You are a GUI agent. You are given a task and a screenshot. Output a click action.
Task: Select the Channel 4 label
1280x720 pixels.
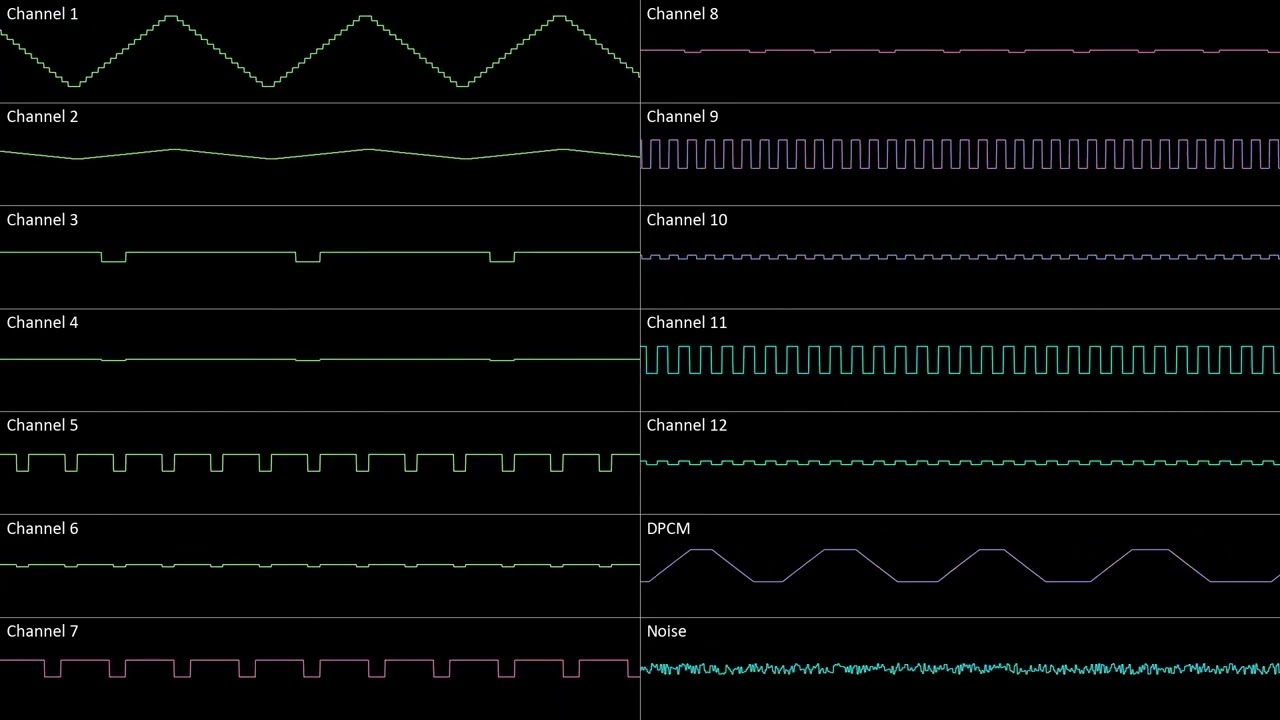[42, 323]
